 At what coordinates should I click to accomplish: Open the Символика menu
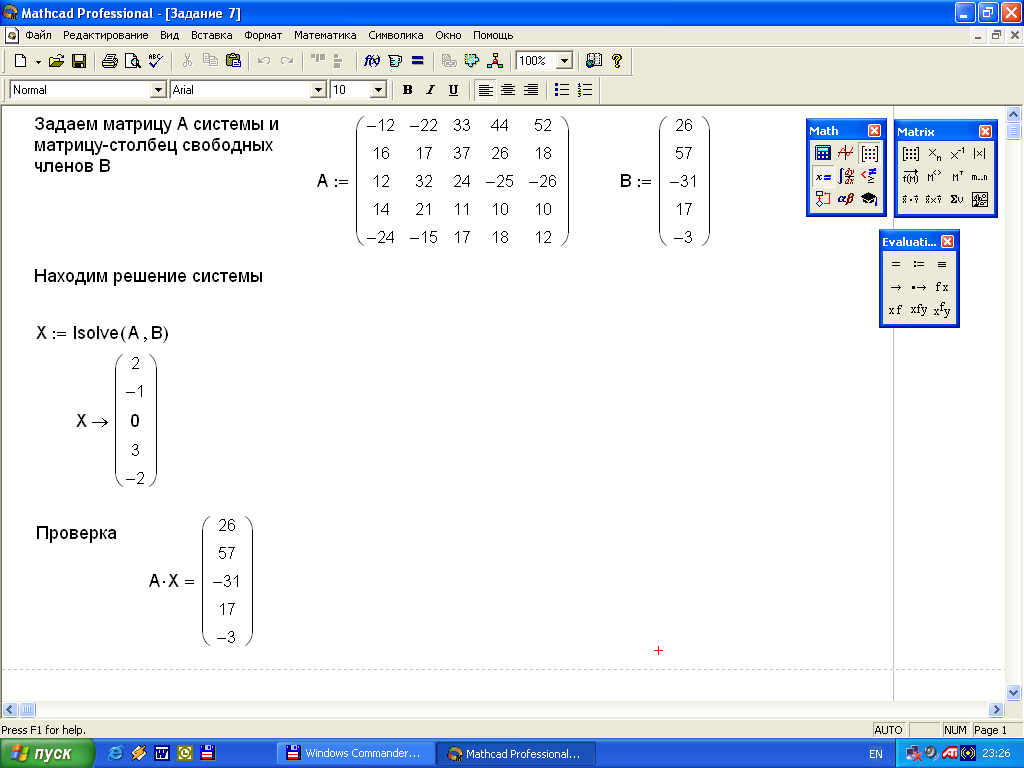point(396,35)
